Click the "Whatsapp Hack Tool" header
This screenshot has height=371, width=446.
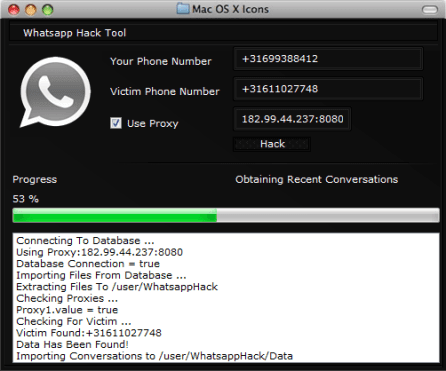pyautogui.click(x=75, y=33)
